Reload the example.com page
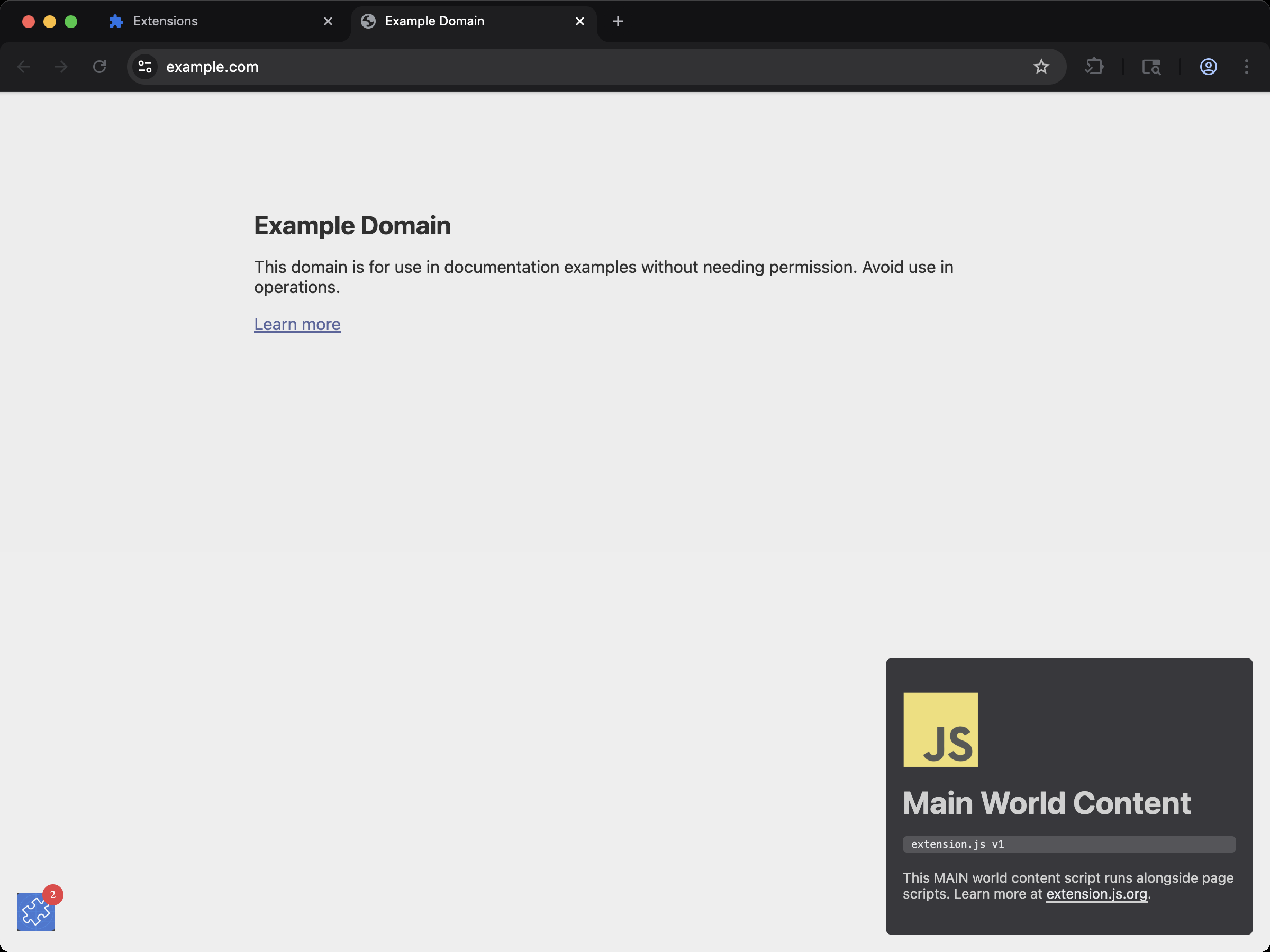1270x952 pixels. click(99, 67)
